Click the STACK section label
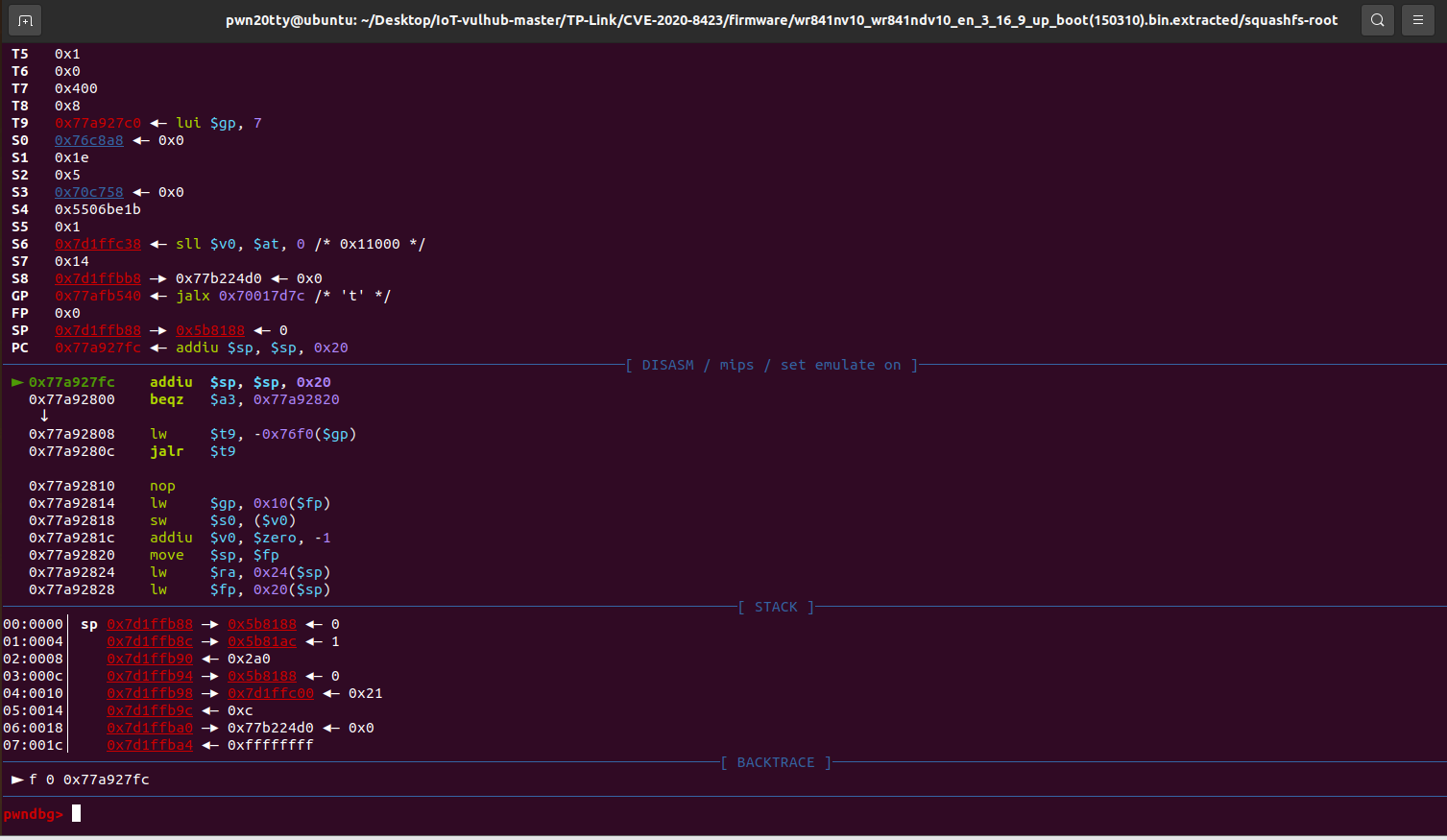The width and height of the screenshot is (1447, 840). click(x=775, y=606)
